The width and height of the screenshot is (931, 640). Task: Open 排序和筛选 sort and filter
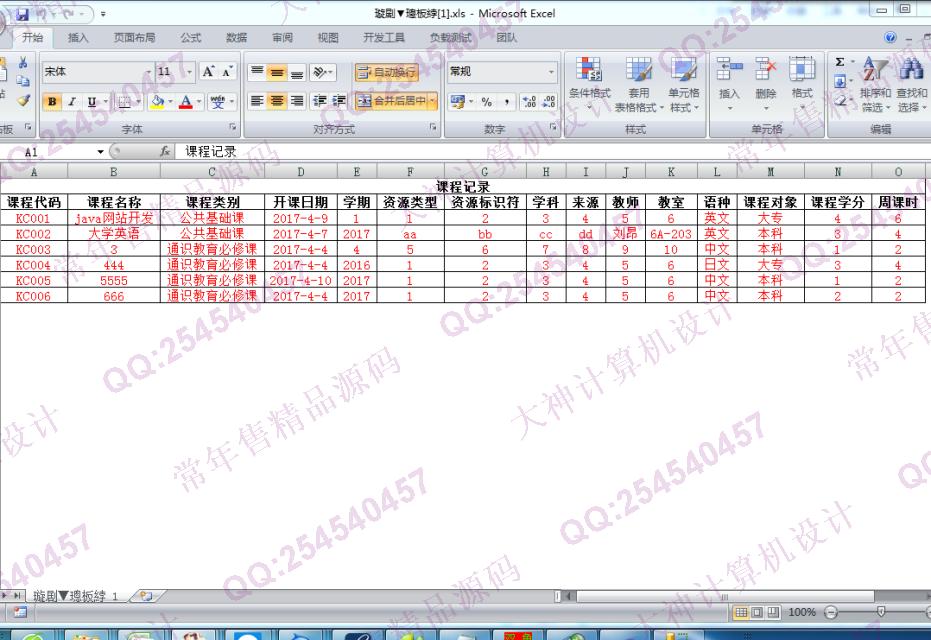(x=875, y=84)
